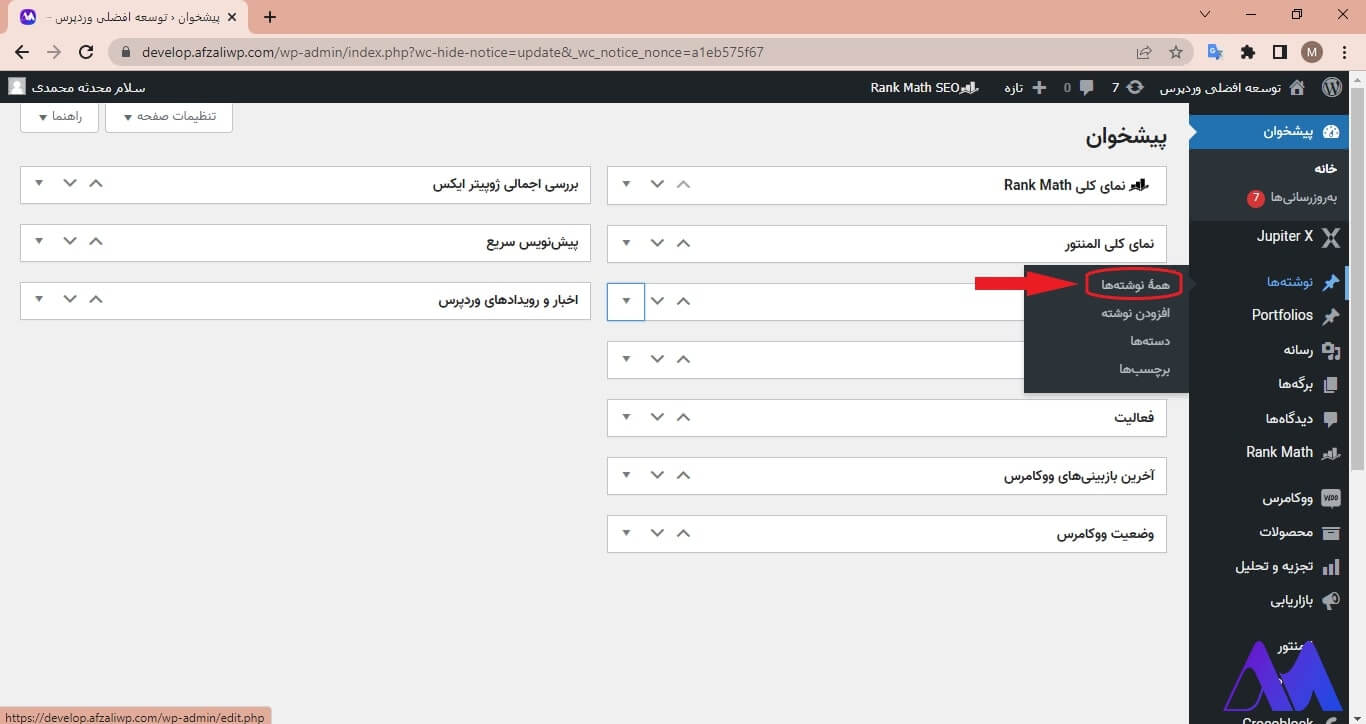Toggle the نمای کلی Rank Math panel triangle

coord(627,184)
